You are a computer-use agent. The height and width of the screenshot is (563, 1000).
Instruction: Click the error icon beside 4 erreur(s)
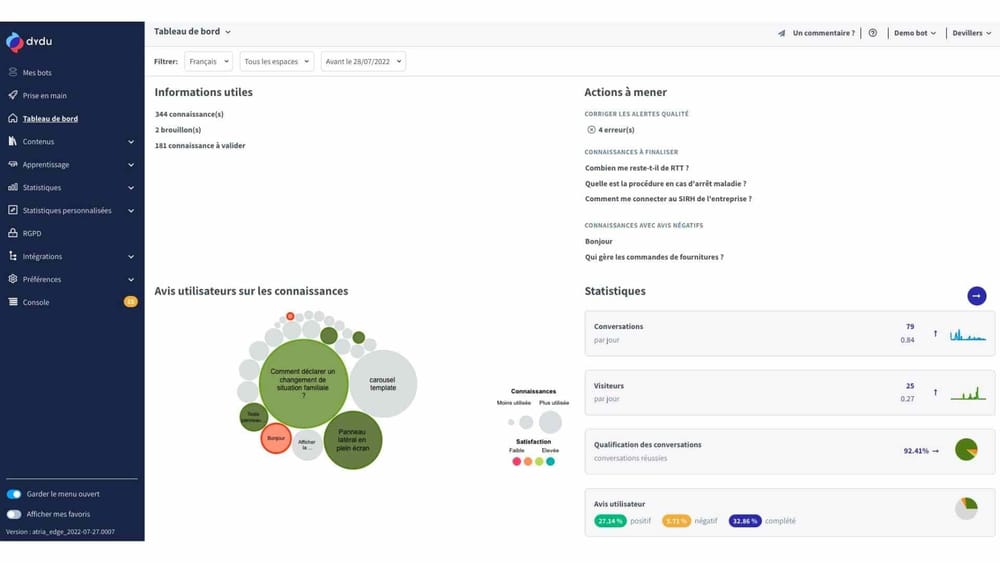point(591,130)
